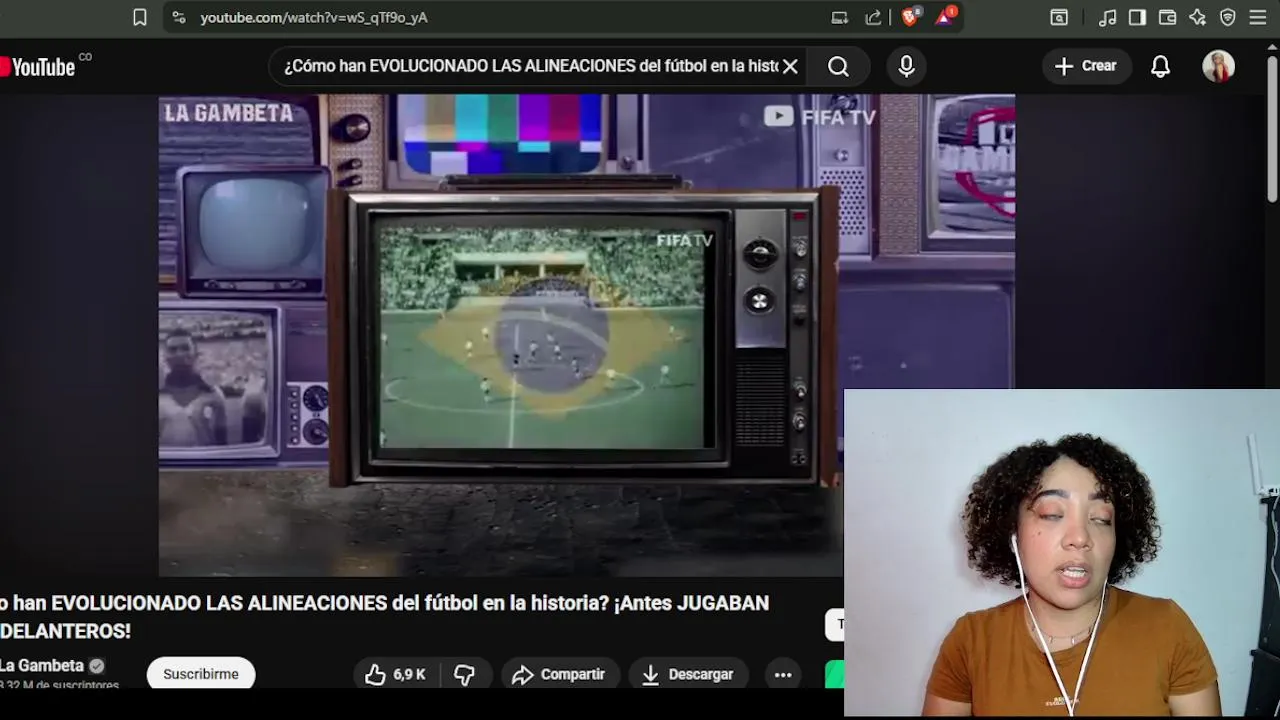This screenshot has height=720, width=1280.
Task: Open the music playlist toolbar icon
Action: [1107, 17]
